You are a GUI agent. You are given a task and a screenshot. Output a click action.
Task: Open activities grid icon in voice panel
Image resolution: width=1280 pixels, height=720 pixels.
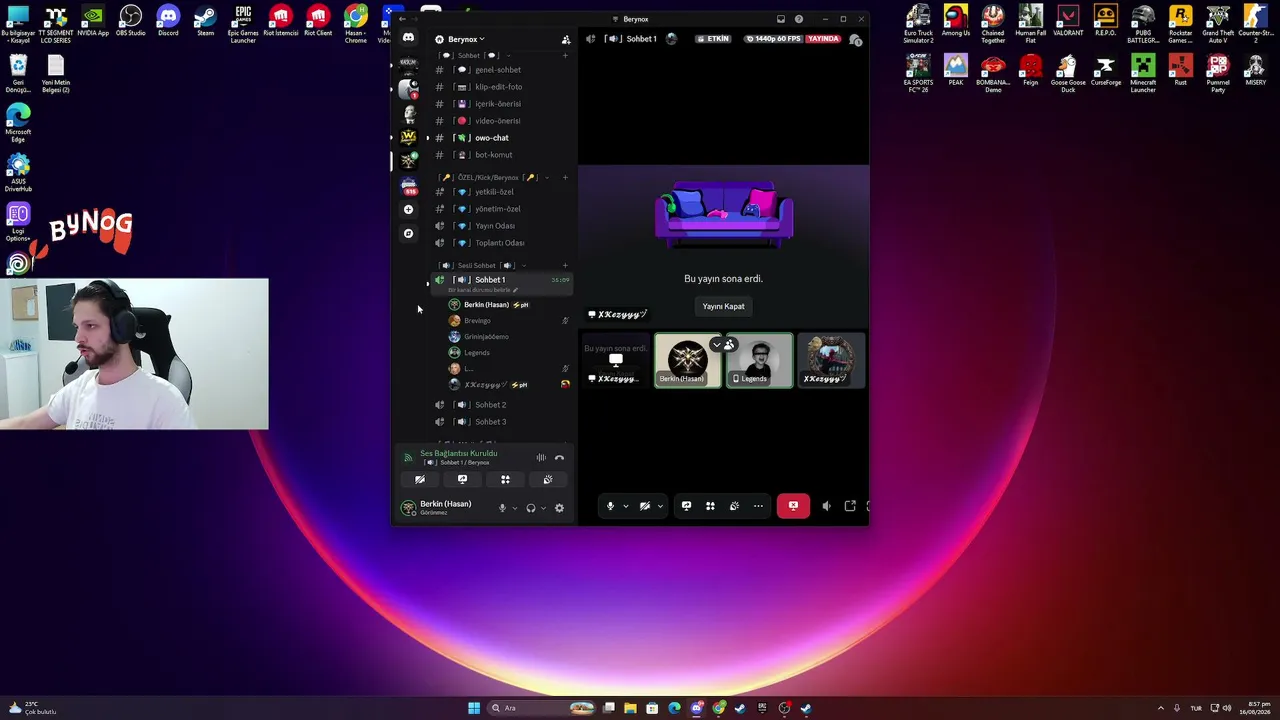[x=505, y=480]
